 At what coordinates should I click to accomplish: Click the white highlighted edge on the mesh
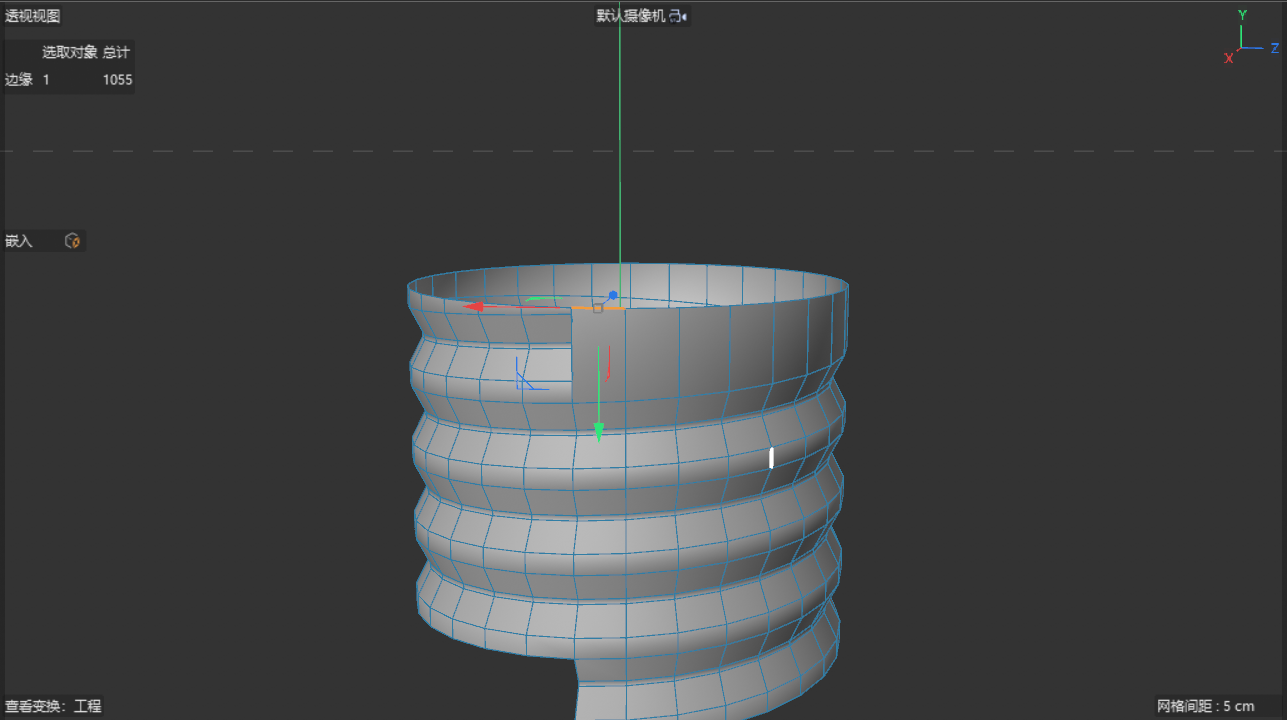pyautogui.click(x=771, y=458)
